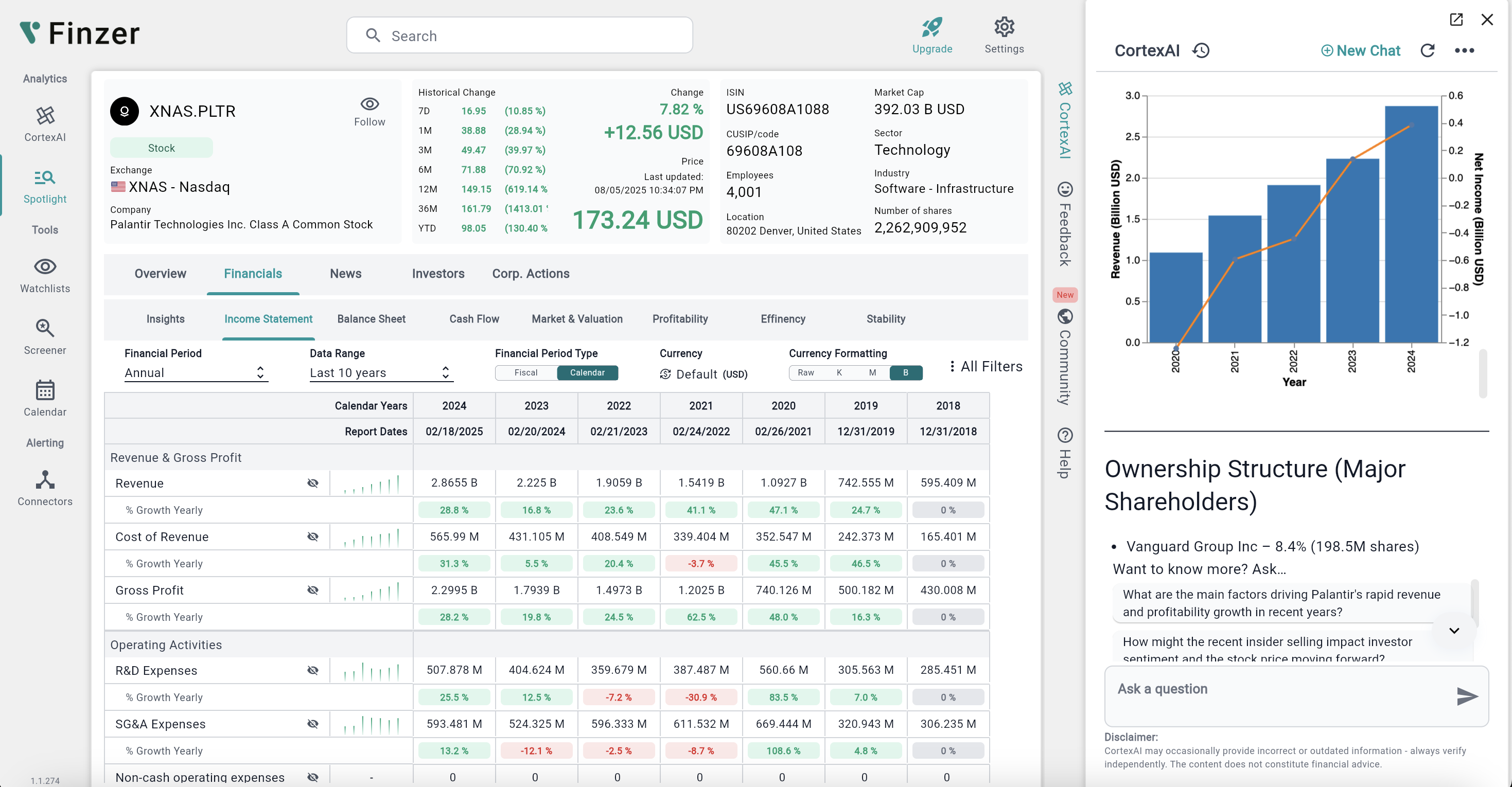Open the Corp. Actions tab
The image size is (1512, 787).
pyautogui.click(x=531, y=274)
